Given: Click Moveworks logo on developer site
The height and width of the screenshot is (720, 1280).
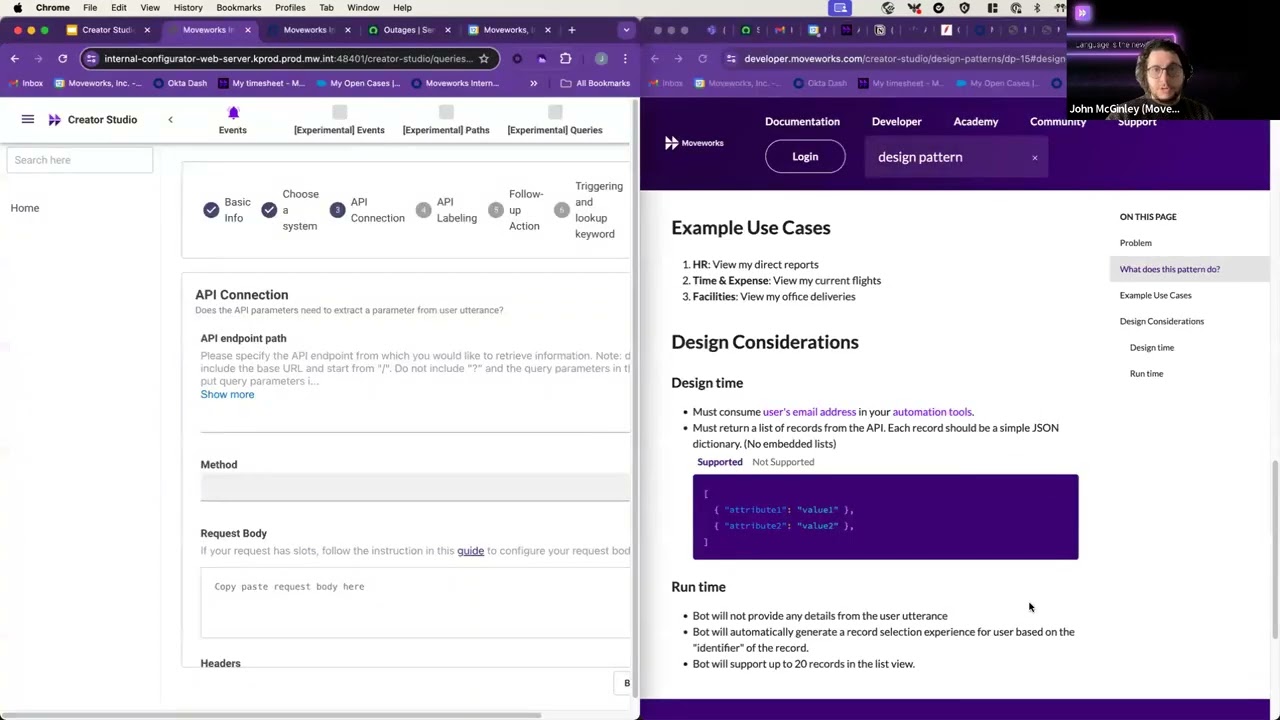Looking at the screenshot, I should tap(694, 143).
